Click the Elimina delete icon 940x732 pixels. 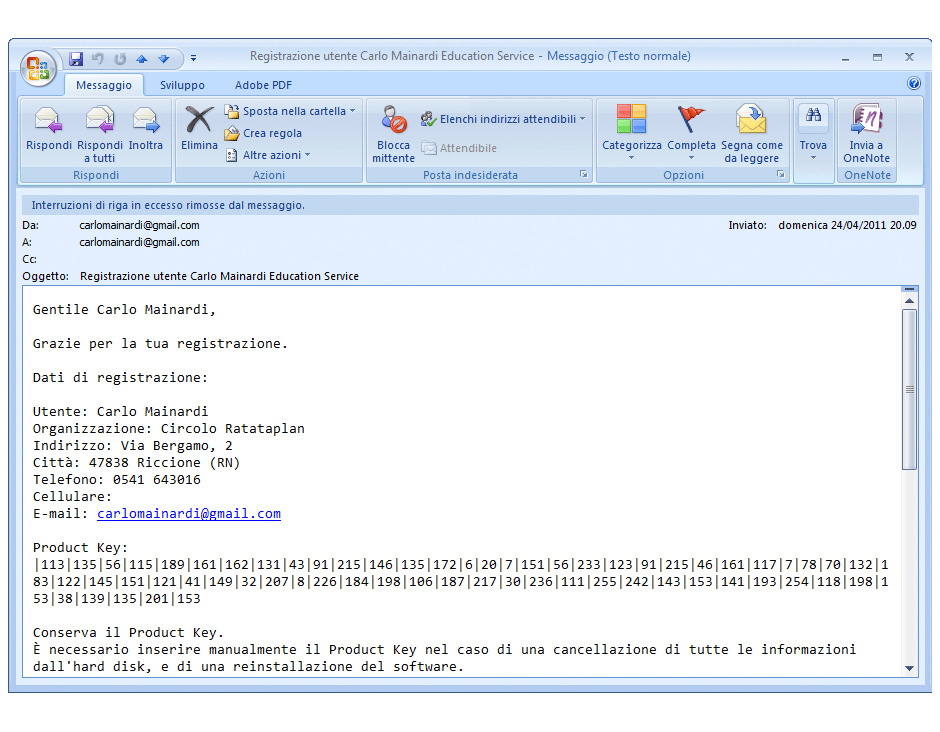pos(199,119)
